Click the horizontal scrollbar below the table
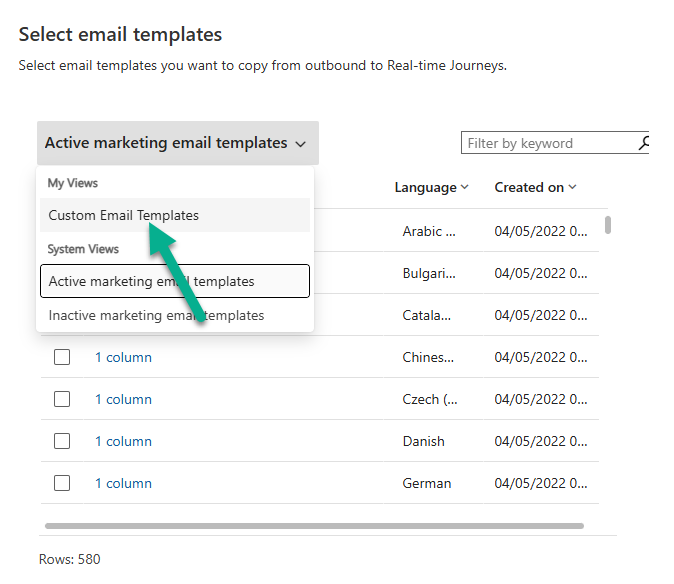674x584 pixels. [x=314, y=525]
